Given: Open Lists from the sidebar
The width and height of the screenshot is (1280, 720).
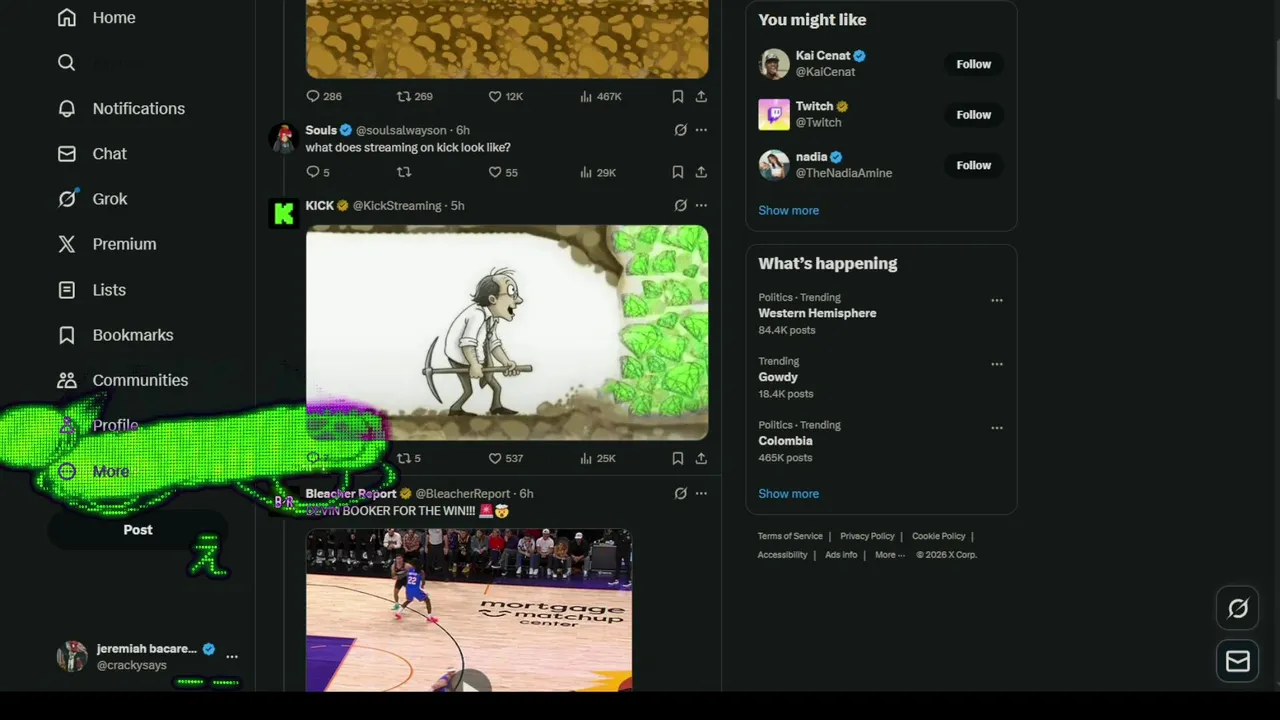Looking at the screenshot, I should click(x=91, y=290).
